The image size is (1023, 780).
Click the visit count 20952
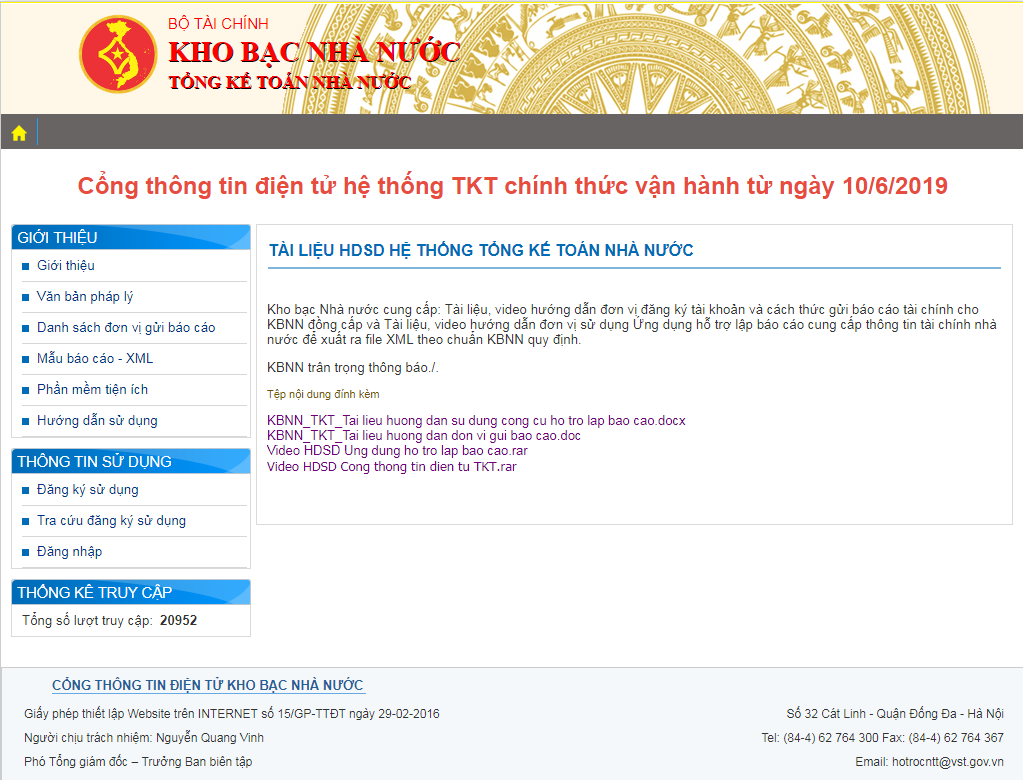pos(178,620)
